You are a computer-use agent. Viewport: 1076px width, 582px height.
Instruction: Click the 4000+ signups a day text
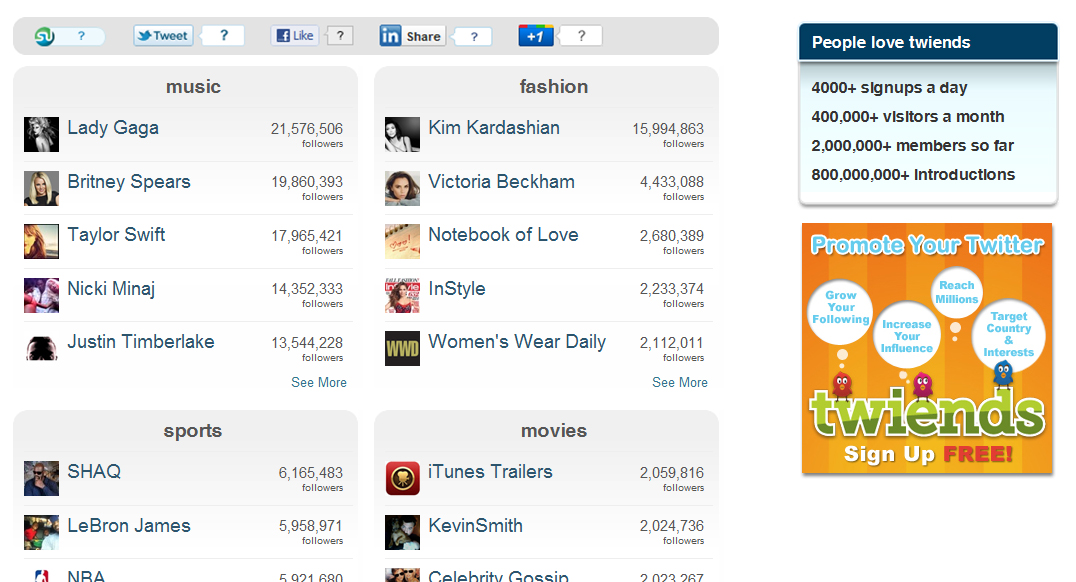[x=889, y=88]
